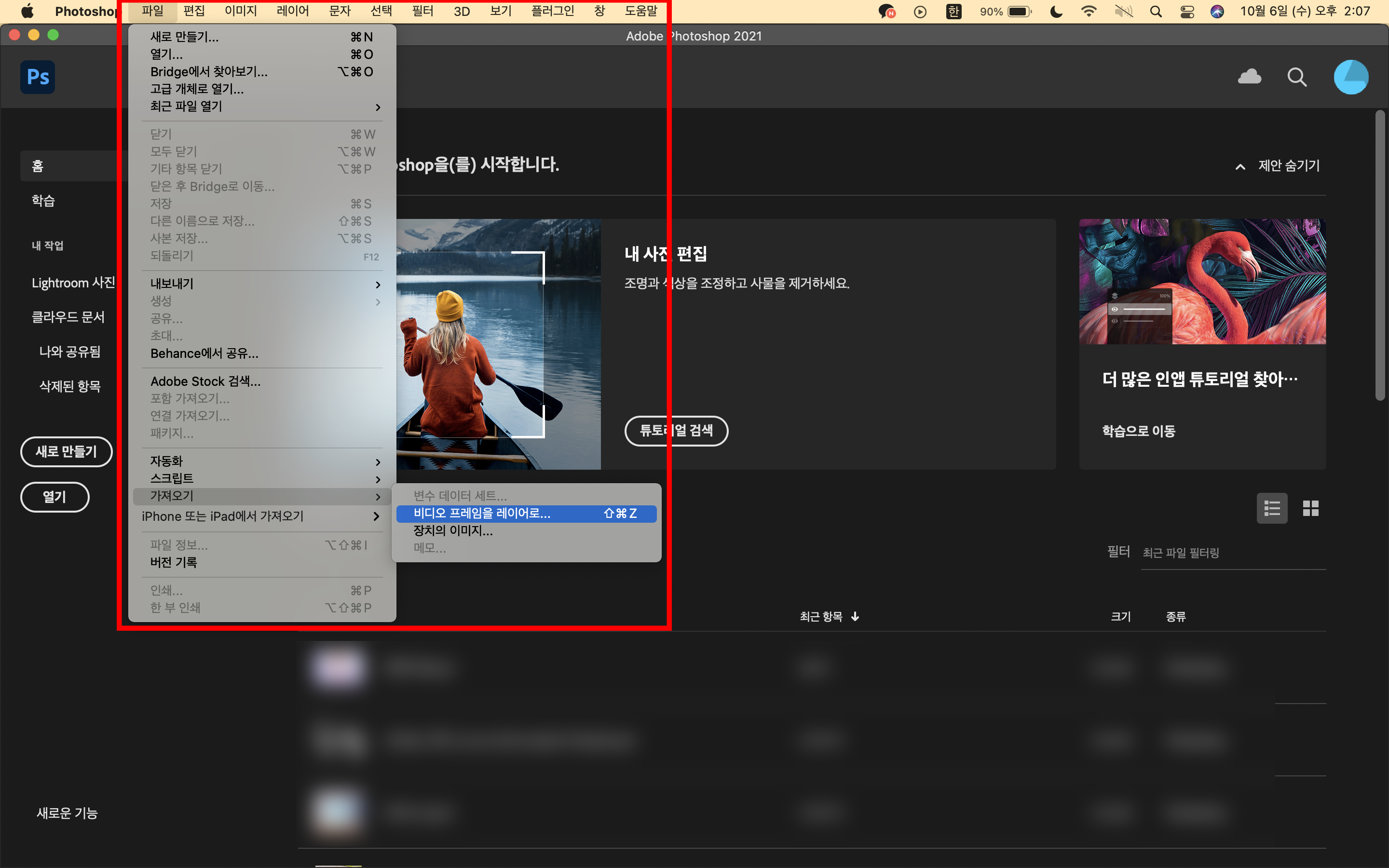The width and height of the screenshot is (1389, 868).
Task: Open the 필터 menu
Action: click(423, 11)
